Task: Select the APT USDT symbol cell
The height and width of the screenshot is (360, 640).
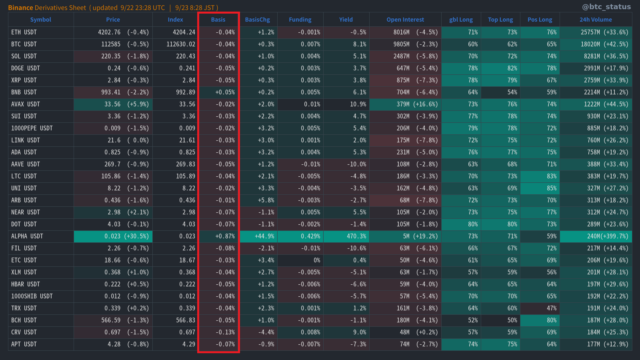Action: click(x=41, y=344)
